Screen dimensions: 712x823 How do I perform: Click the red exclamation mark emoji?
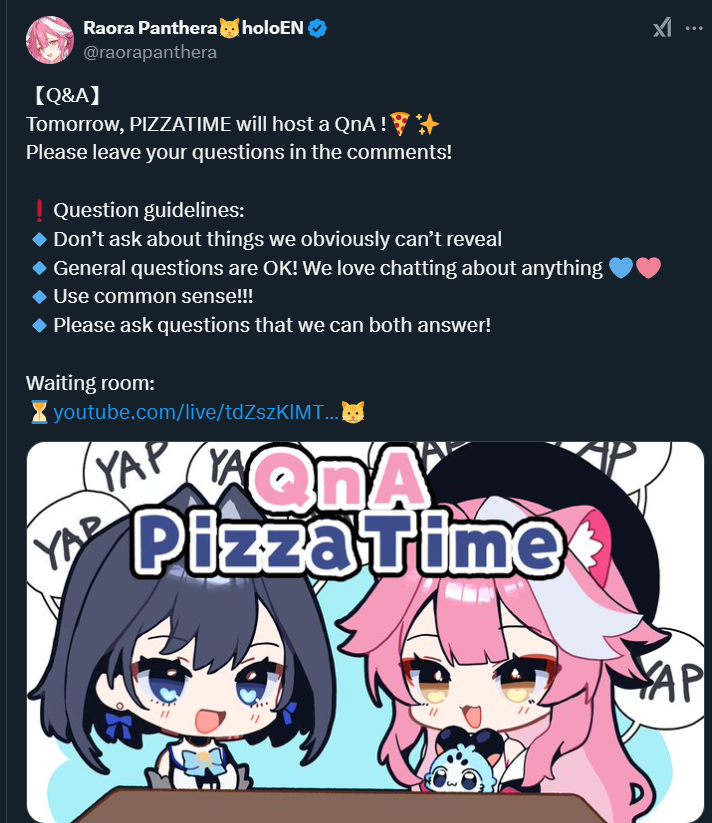(x=39, y=210)
